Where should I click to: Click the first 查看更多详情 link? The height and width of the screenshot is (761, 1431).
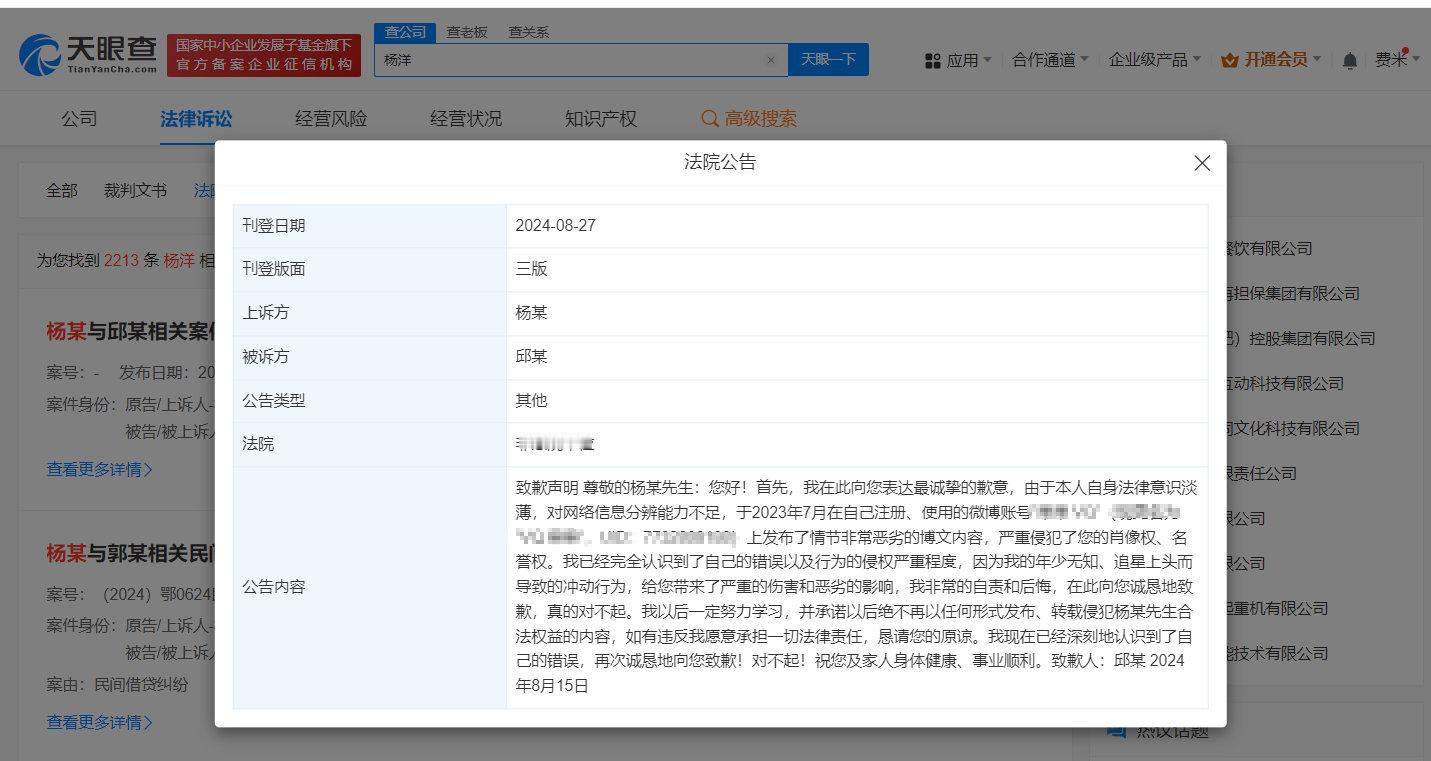99,468
